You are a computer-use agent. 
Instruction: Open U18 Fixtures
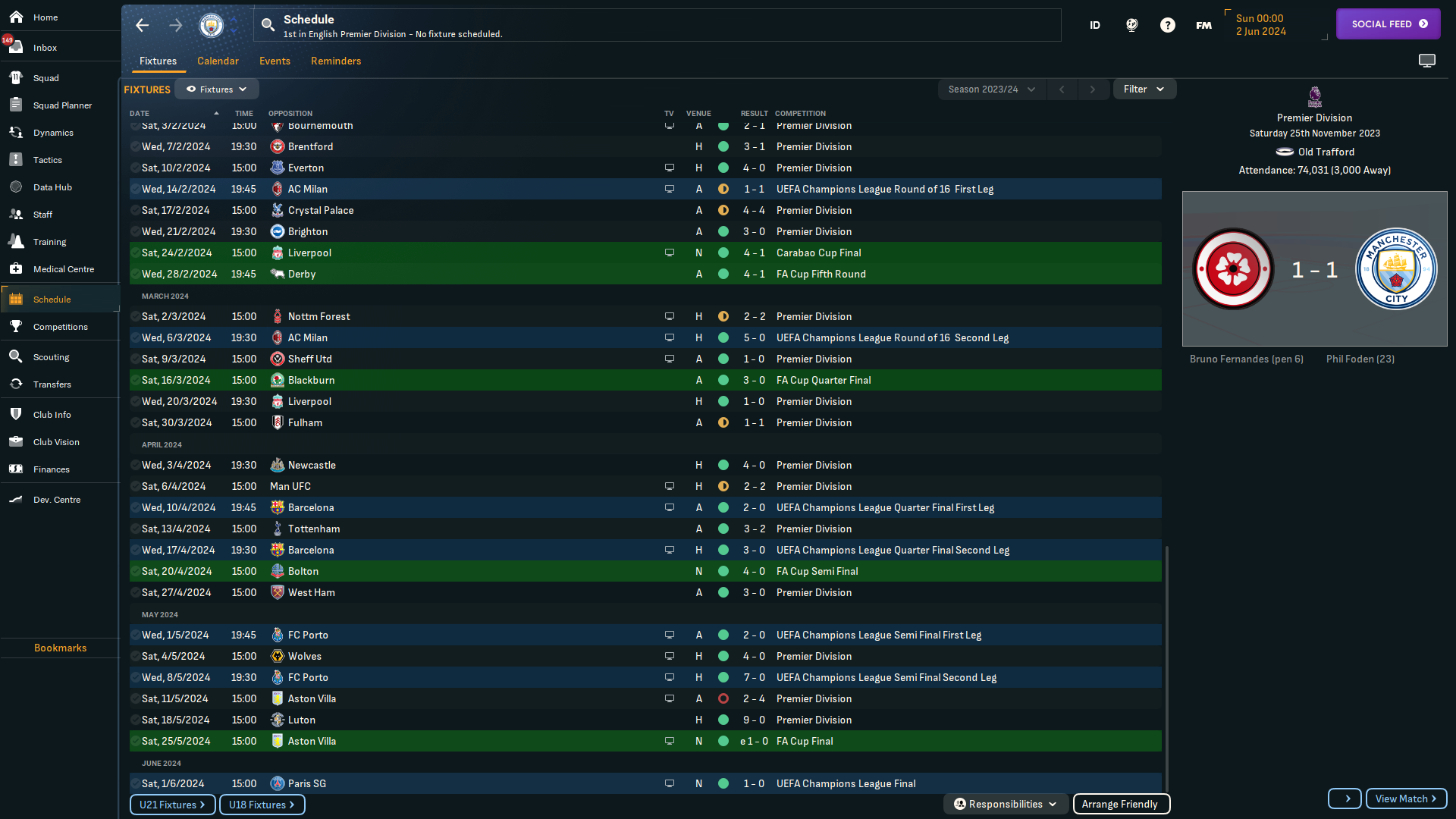coord(262,805)
